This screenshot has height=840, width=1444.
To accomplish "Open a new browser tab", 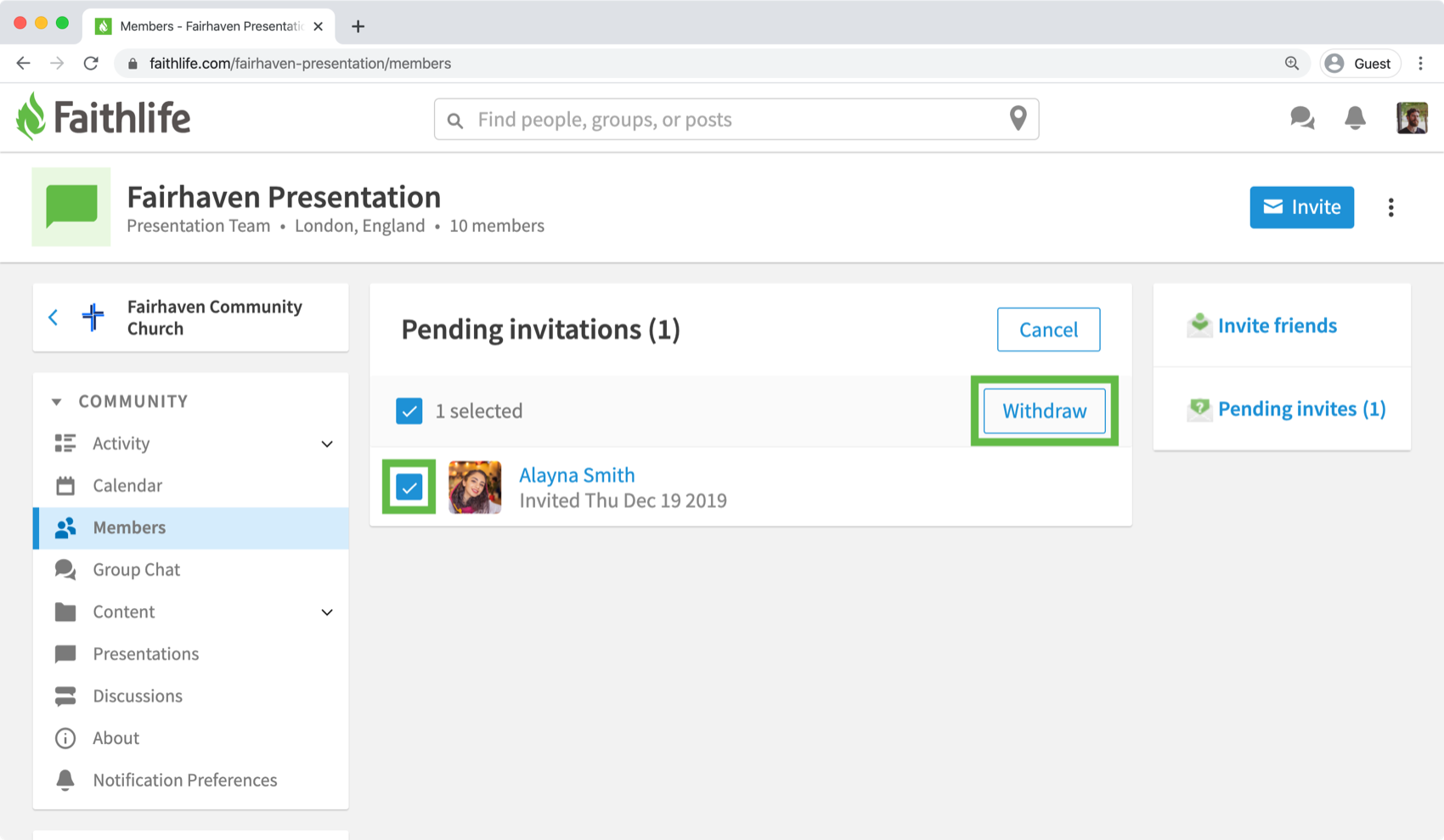I will (358, 26).
